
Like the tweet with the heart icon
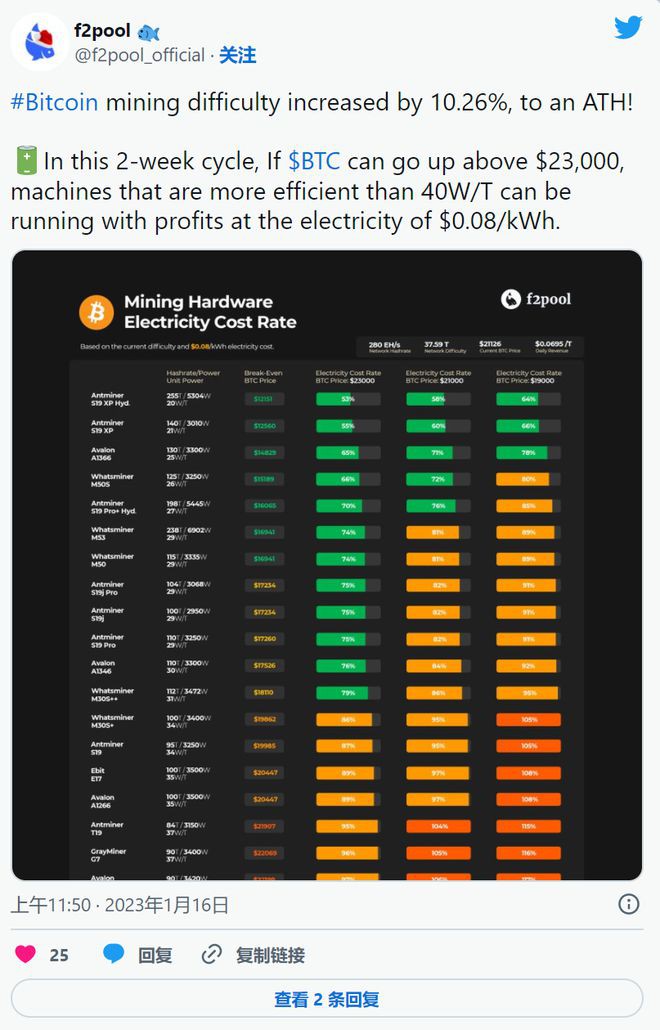pos(26,954)
